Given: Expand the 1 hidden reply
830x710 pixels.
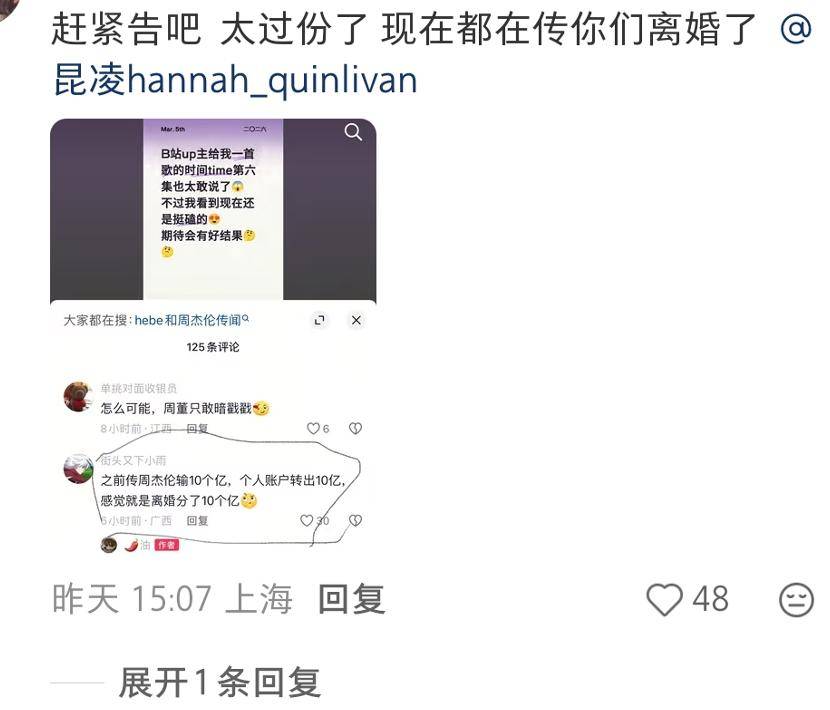Looking at the screenshot, I should click(x=220, y=682).
